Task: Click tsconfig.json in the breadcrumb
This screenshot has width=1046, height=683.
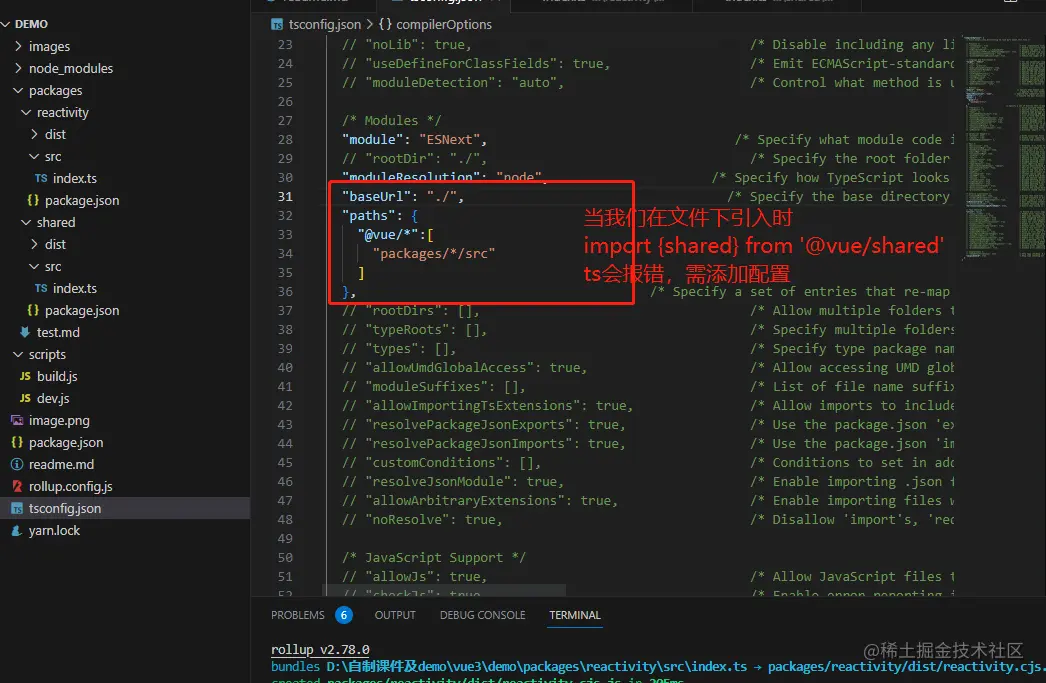Action: click(325, 25)
